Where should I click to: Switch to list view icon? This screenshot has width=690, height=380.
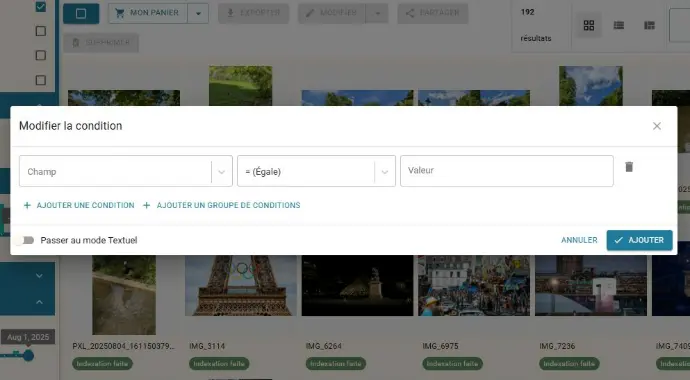coord(619,26)
